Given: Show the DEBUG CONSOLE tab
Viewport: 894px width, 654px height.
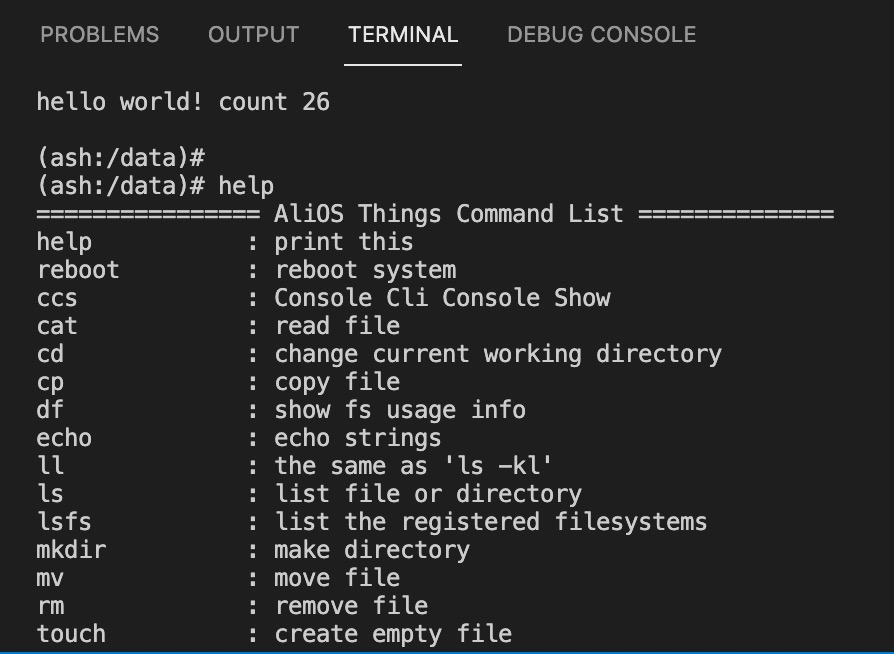Looking at the screenshot, I should pos(601,35).
